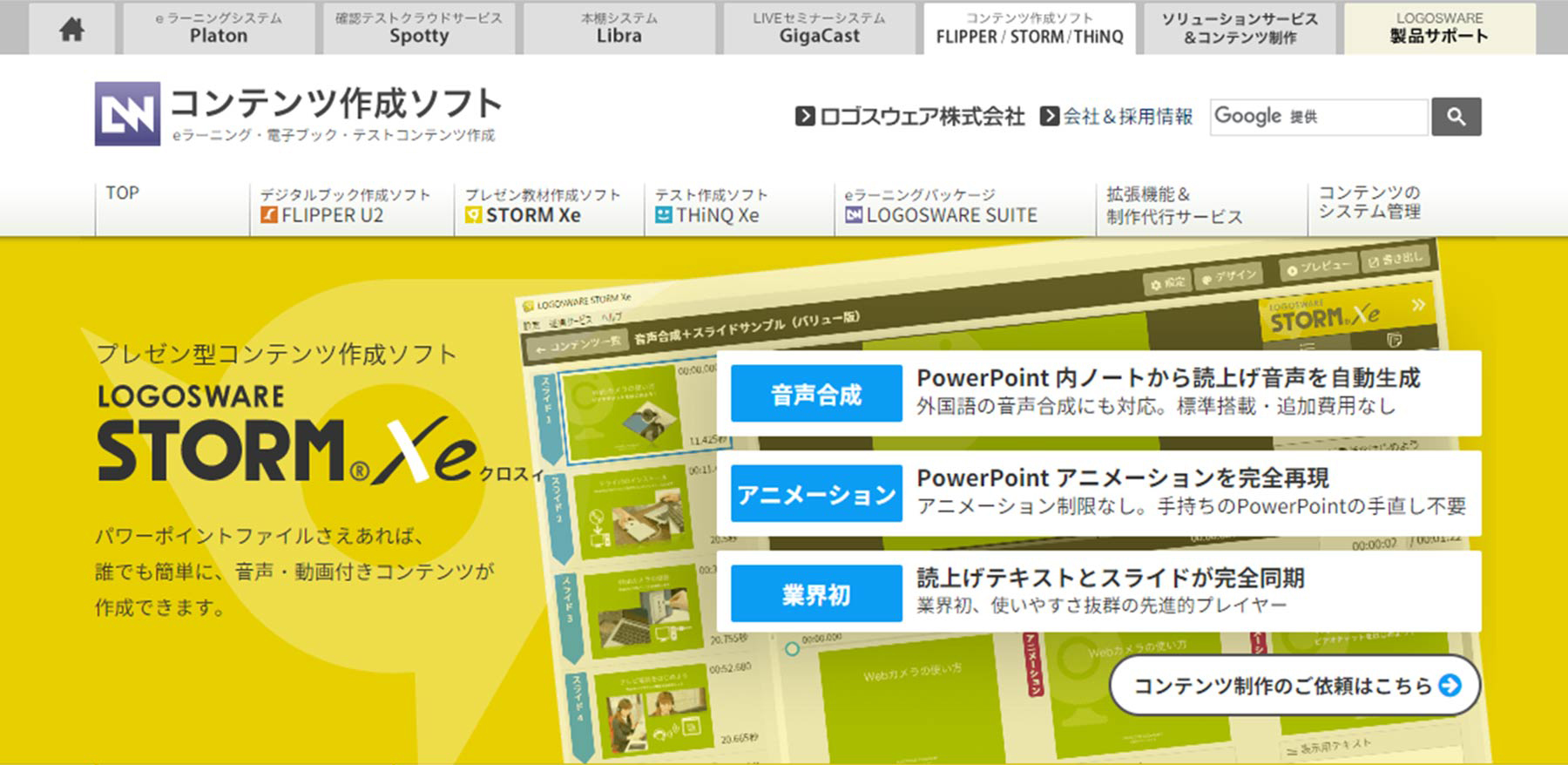Screen dimensions: 1568x765
Task: Click the コンテンツ作成ソフト site title
Action: click(x=335, y=104)
